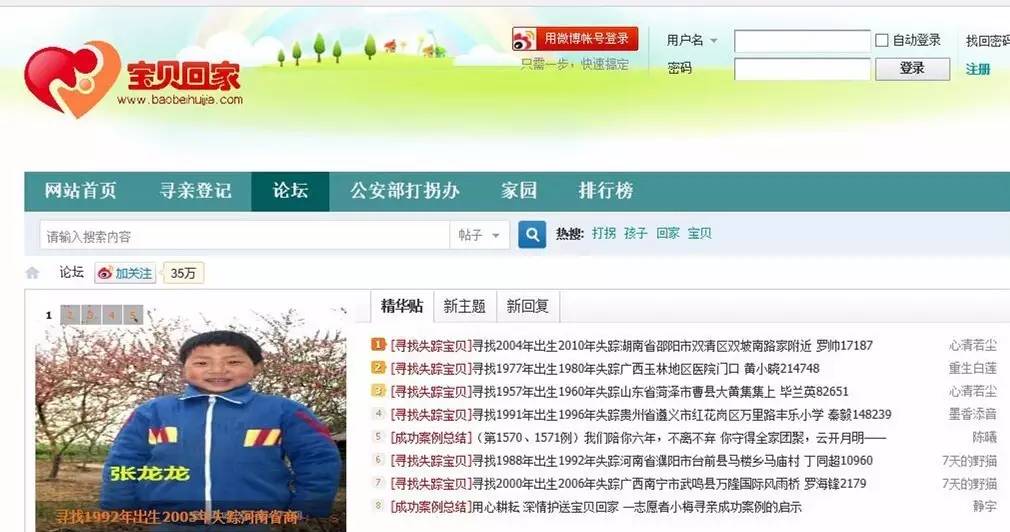
Task: Click the home icon beside 论坛 breadcrumb
Action: click(32, 273)
